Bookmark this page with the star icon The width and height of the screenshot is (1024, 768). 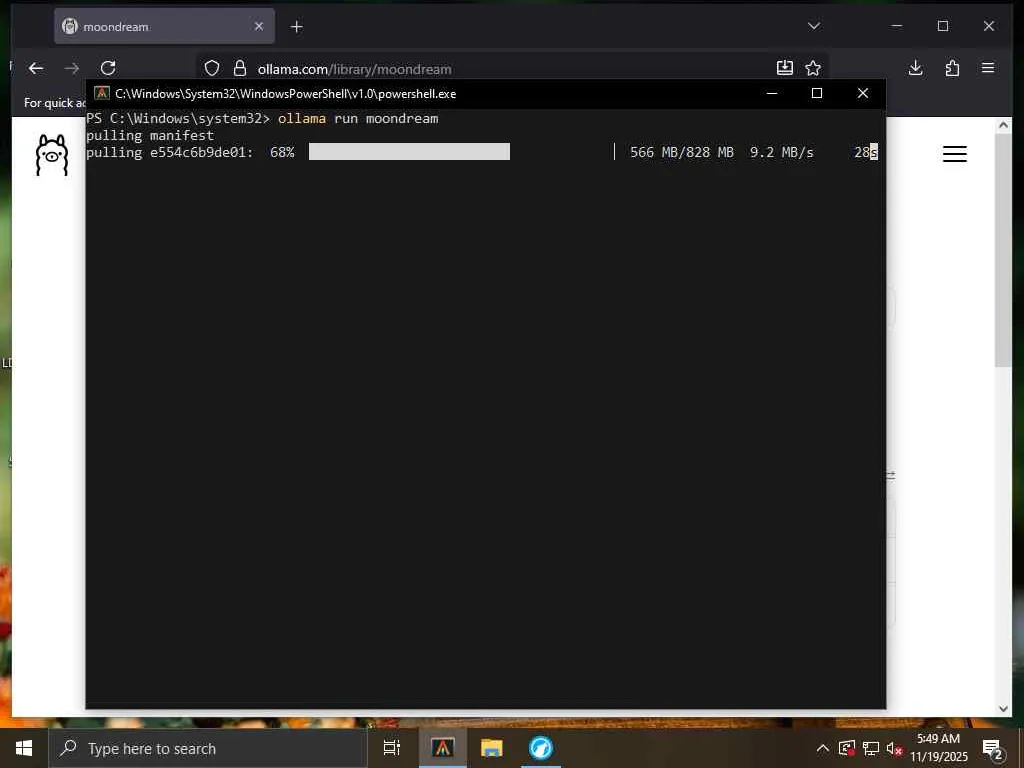[x=813, y=68]
